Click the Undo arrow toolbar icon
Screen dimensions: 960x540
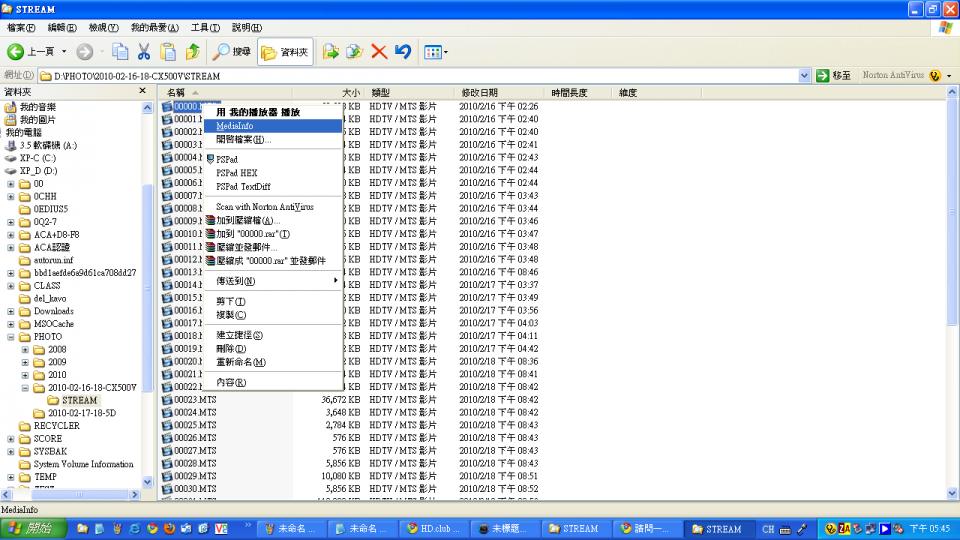(x=403, y=52)
